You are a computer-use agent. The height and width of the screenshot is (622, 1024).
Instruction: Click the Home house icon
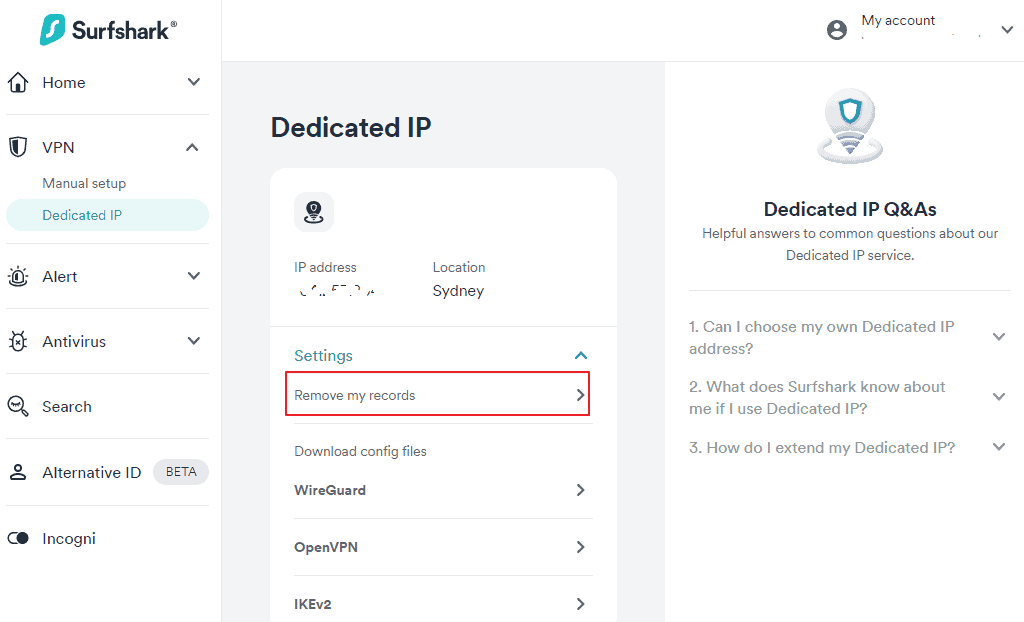[18, 82]
